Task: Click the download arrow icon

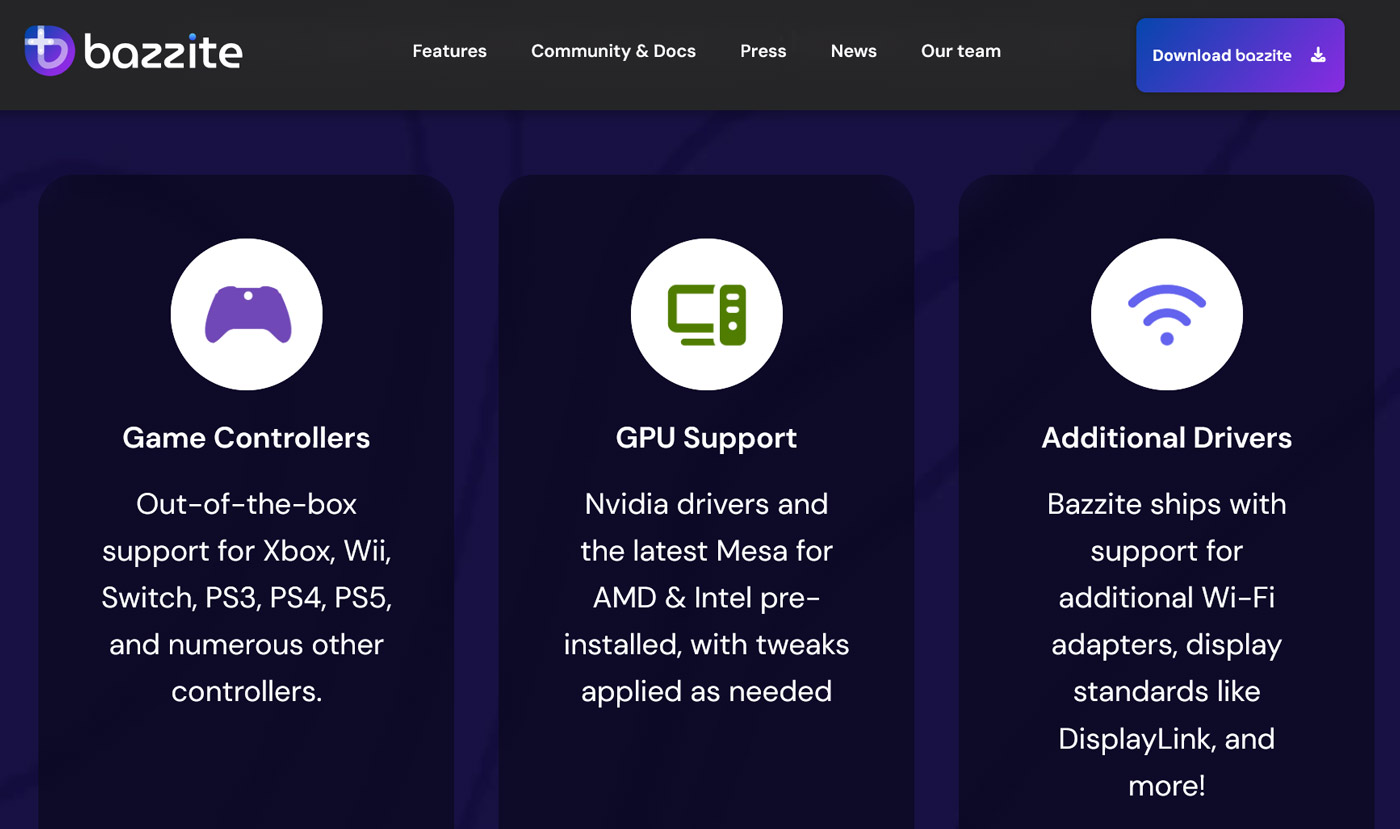Action: tap(1318, 55)
